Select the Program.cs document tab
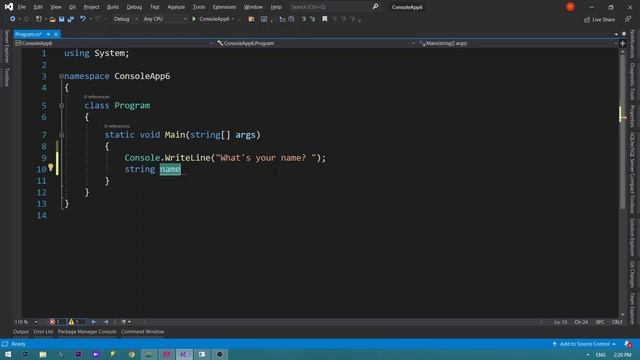 [29, 34]
